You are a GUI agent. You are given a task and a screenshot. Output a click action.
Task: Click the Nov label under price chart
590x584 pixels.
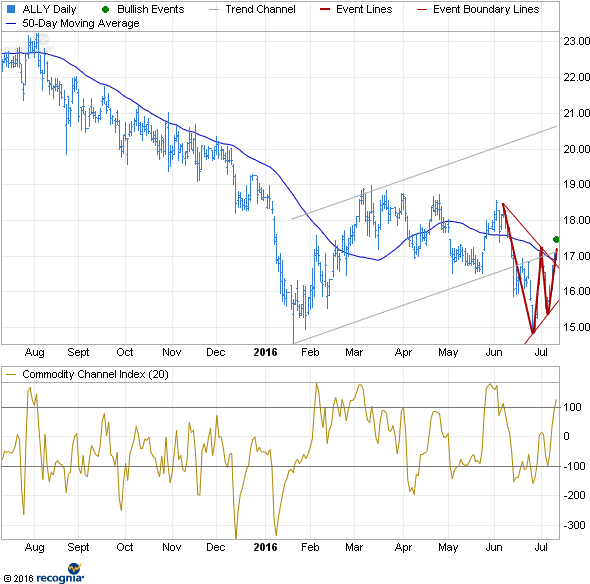pyautogui.click(x=172, y=352)
